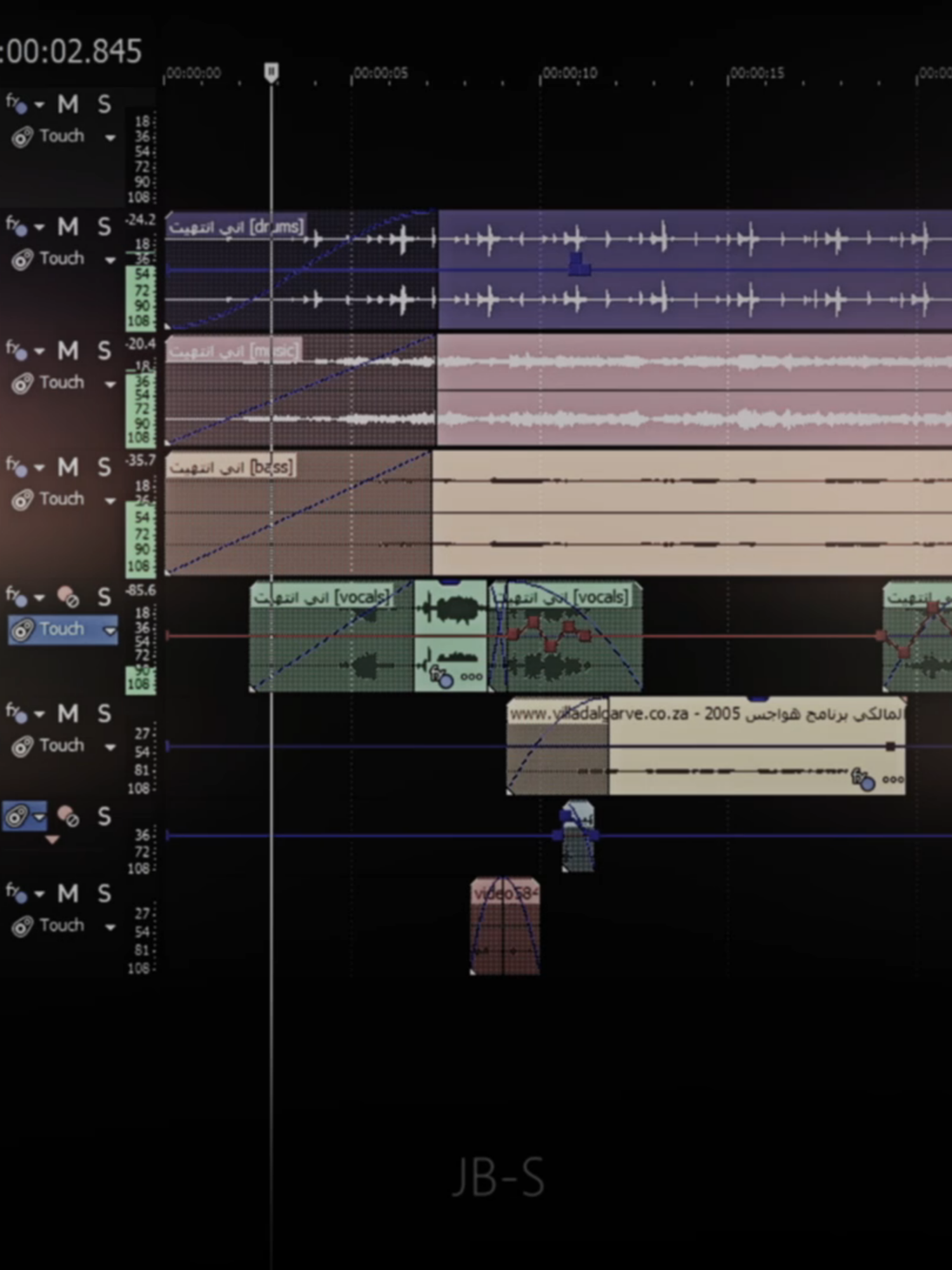Select the first vocals clip
This screenshot has width=952, height=1270.
331,637
